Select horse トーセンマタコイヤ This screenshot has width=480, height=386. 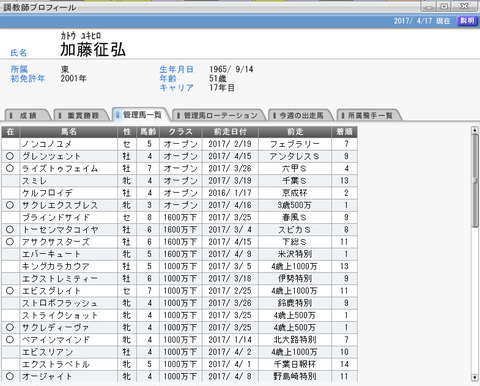pos(60,229)
